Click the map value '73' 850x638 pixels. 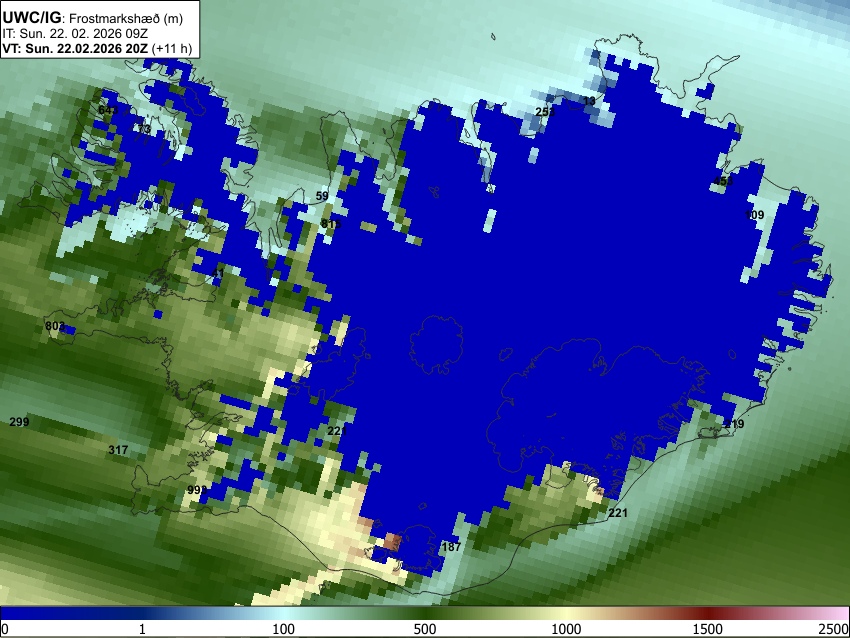click(144, 128)
